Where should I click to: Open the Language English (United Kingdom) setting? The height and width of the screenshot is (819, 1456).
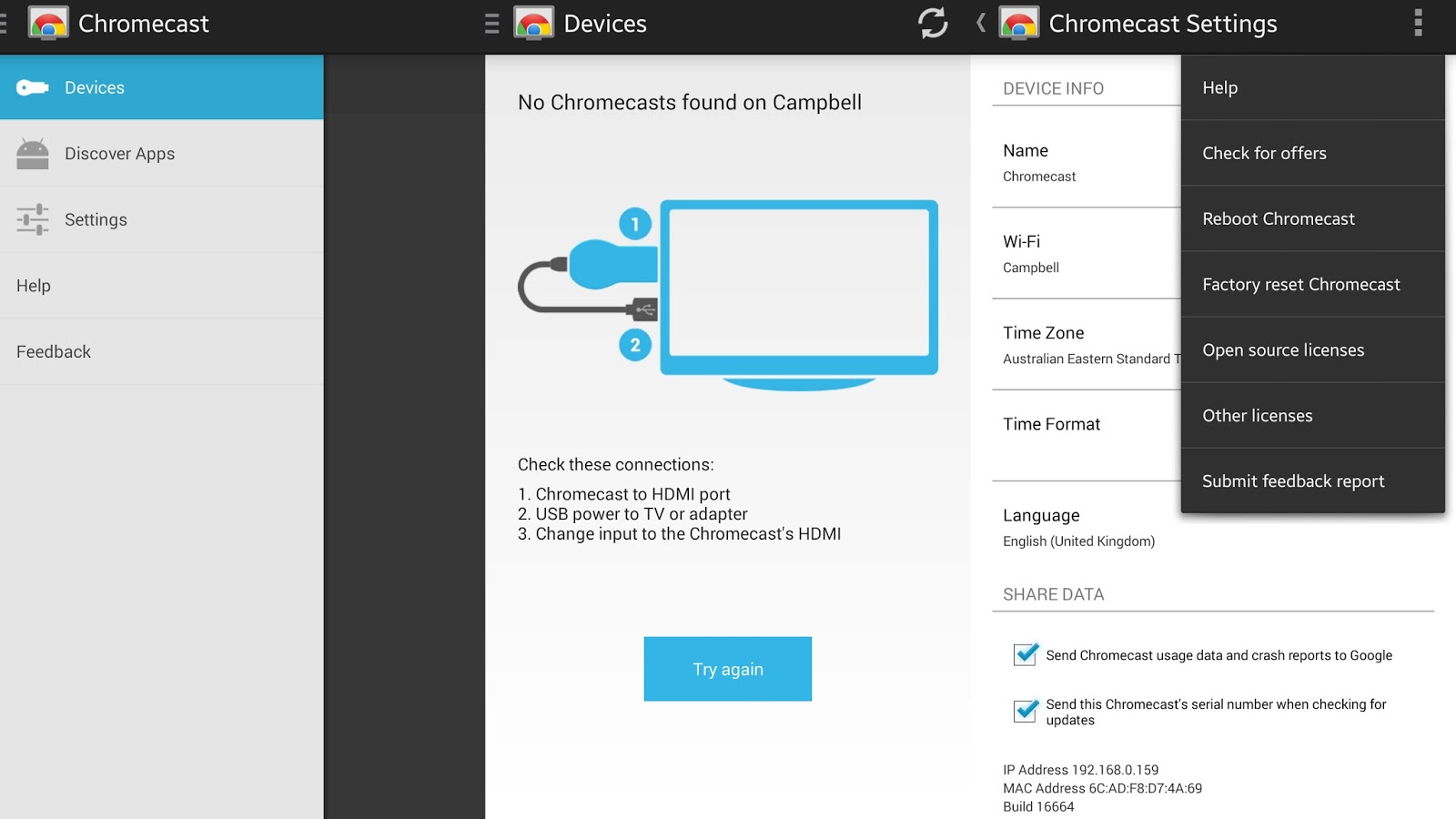click(x=1213, y=527)
